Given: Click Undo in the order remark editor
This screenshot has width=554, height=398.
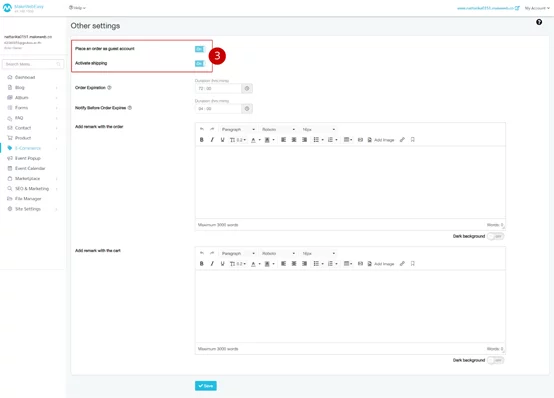Looking at the screenshot, I should point(202,129).
